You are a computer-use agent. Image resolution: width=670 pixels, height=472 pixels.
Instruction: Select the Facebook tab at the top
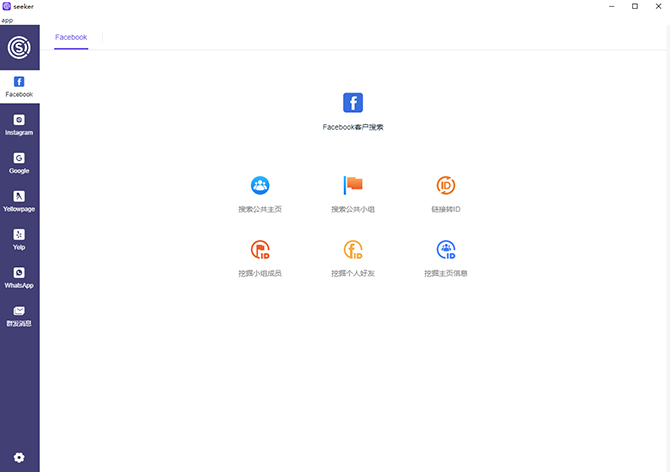71,37
